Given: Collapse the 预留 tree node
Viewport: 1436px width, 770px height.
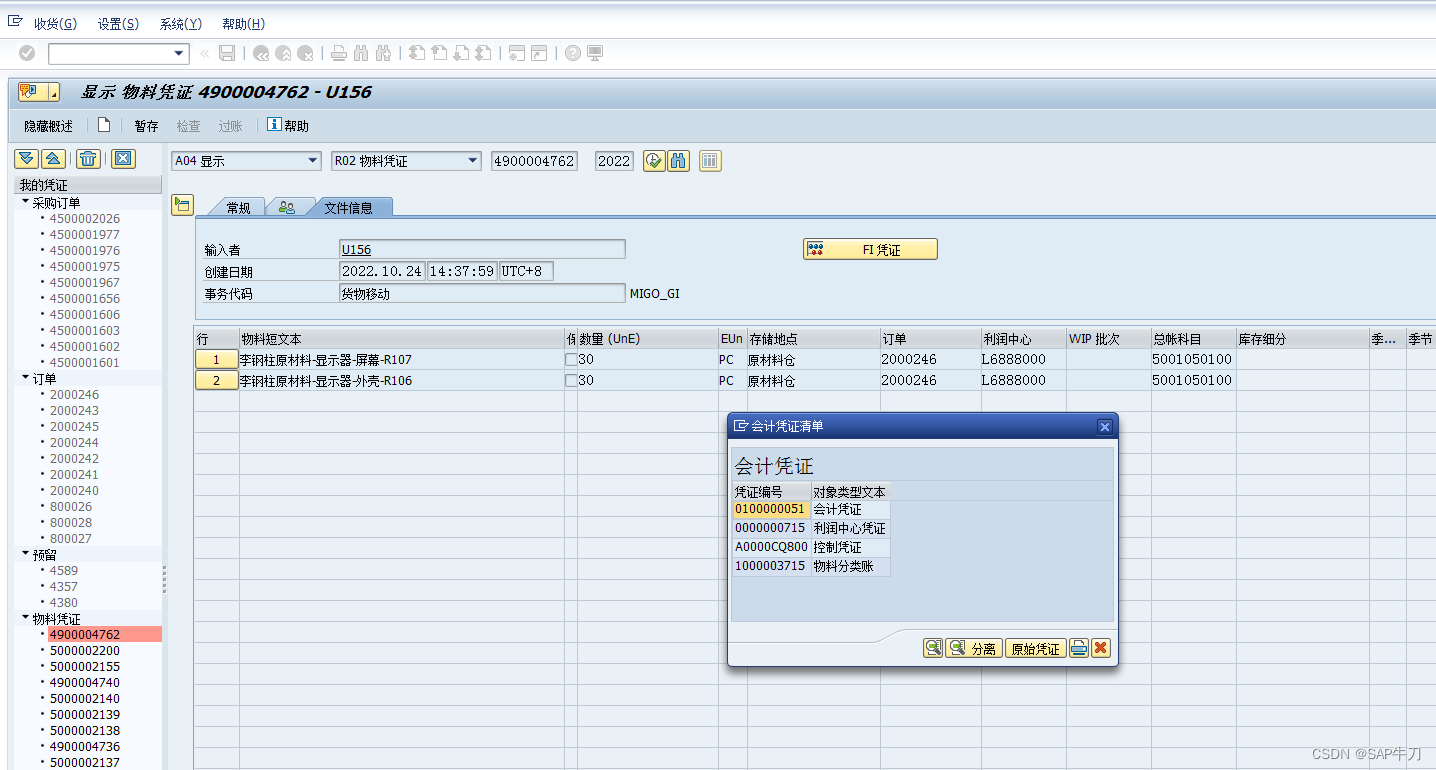Looking at the screenshot, I should click(26, 554).
